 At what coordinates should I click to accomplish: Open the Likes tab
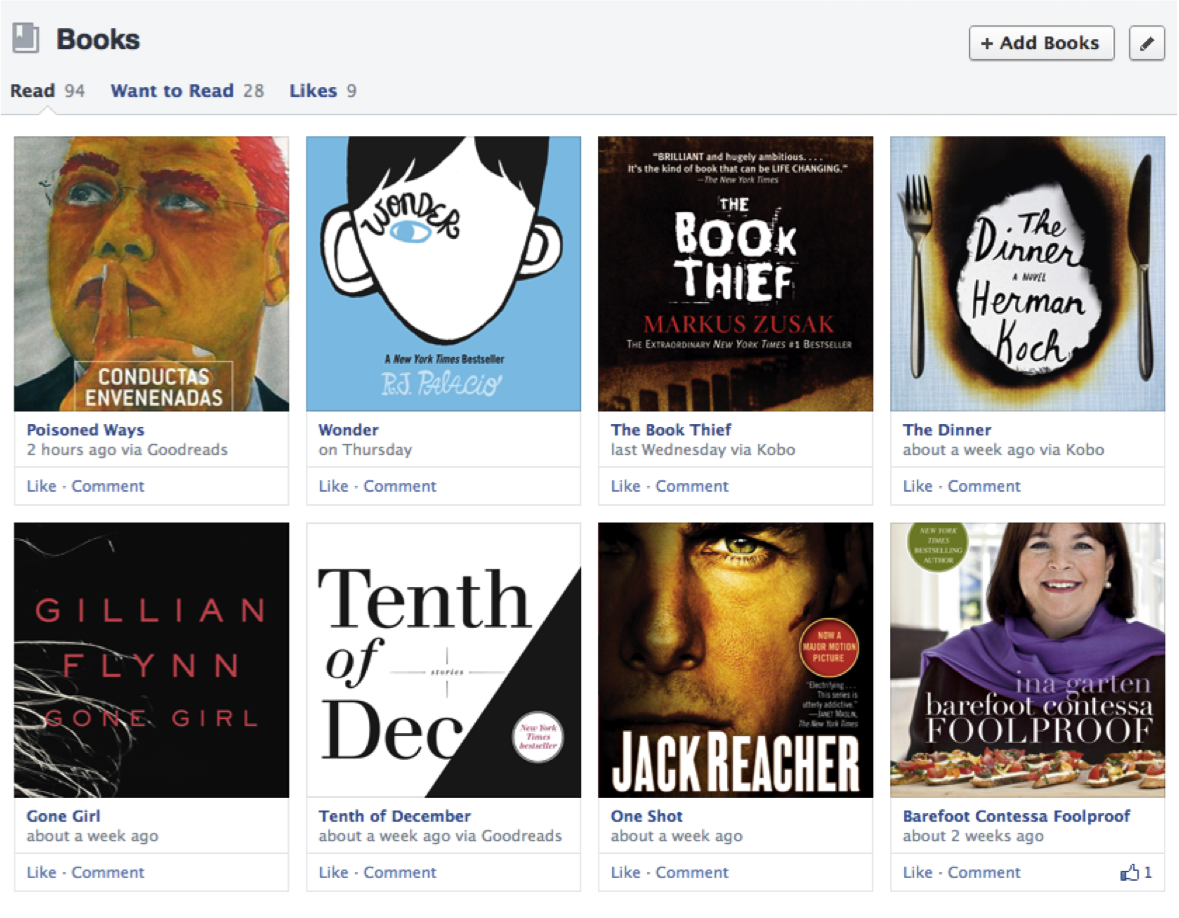(313, 91)
